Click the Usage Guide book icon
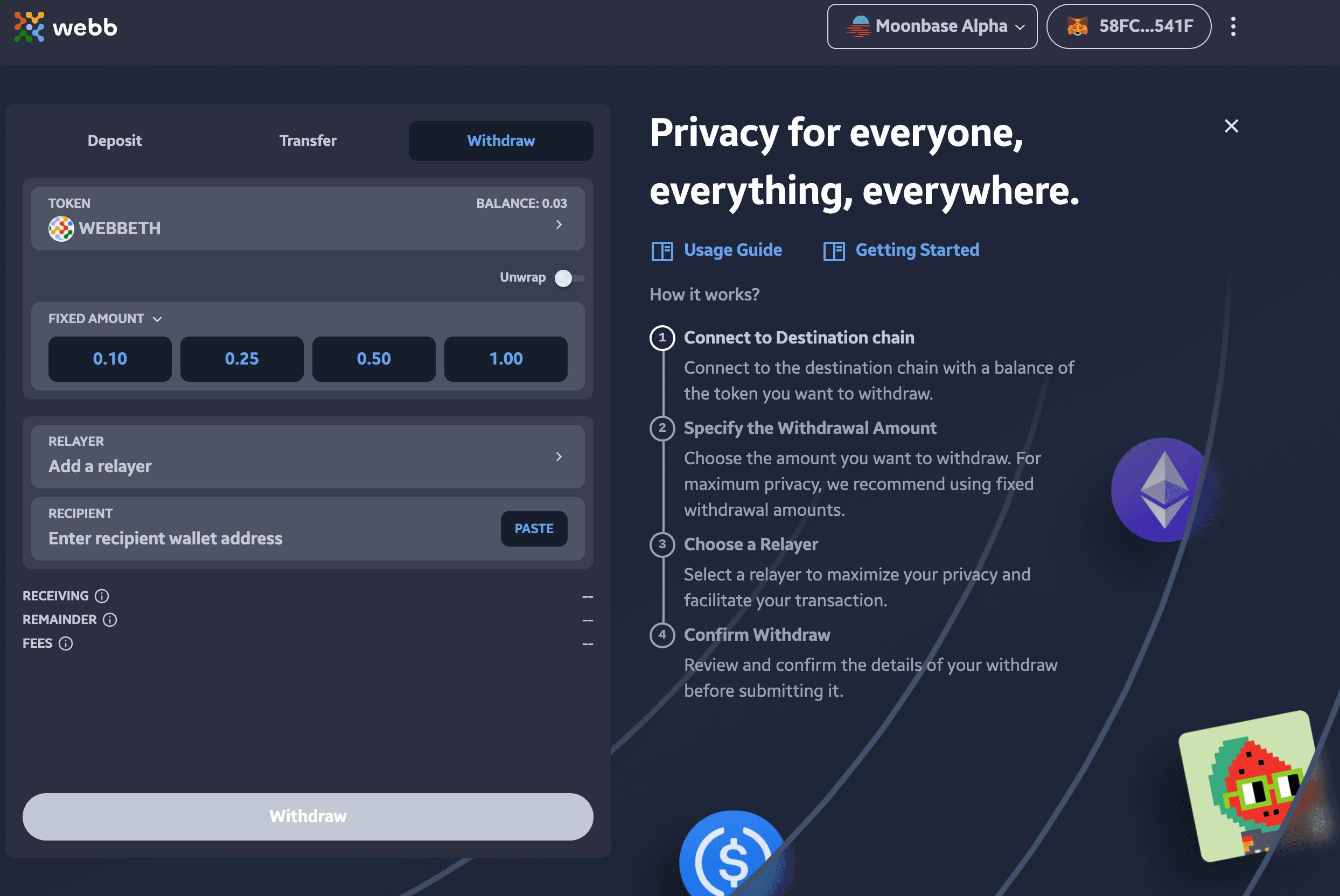 tap(663, 250)
